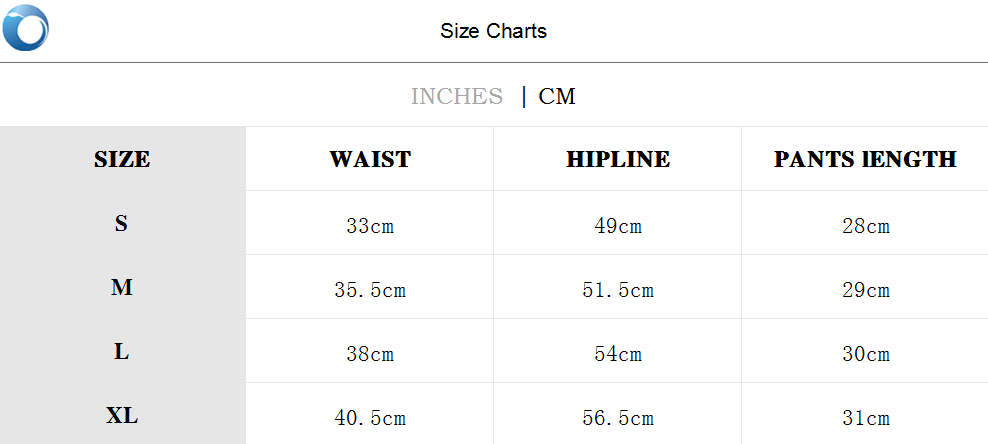Click the 28cm pants length cell

tap(866, 226)
